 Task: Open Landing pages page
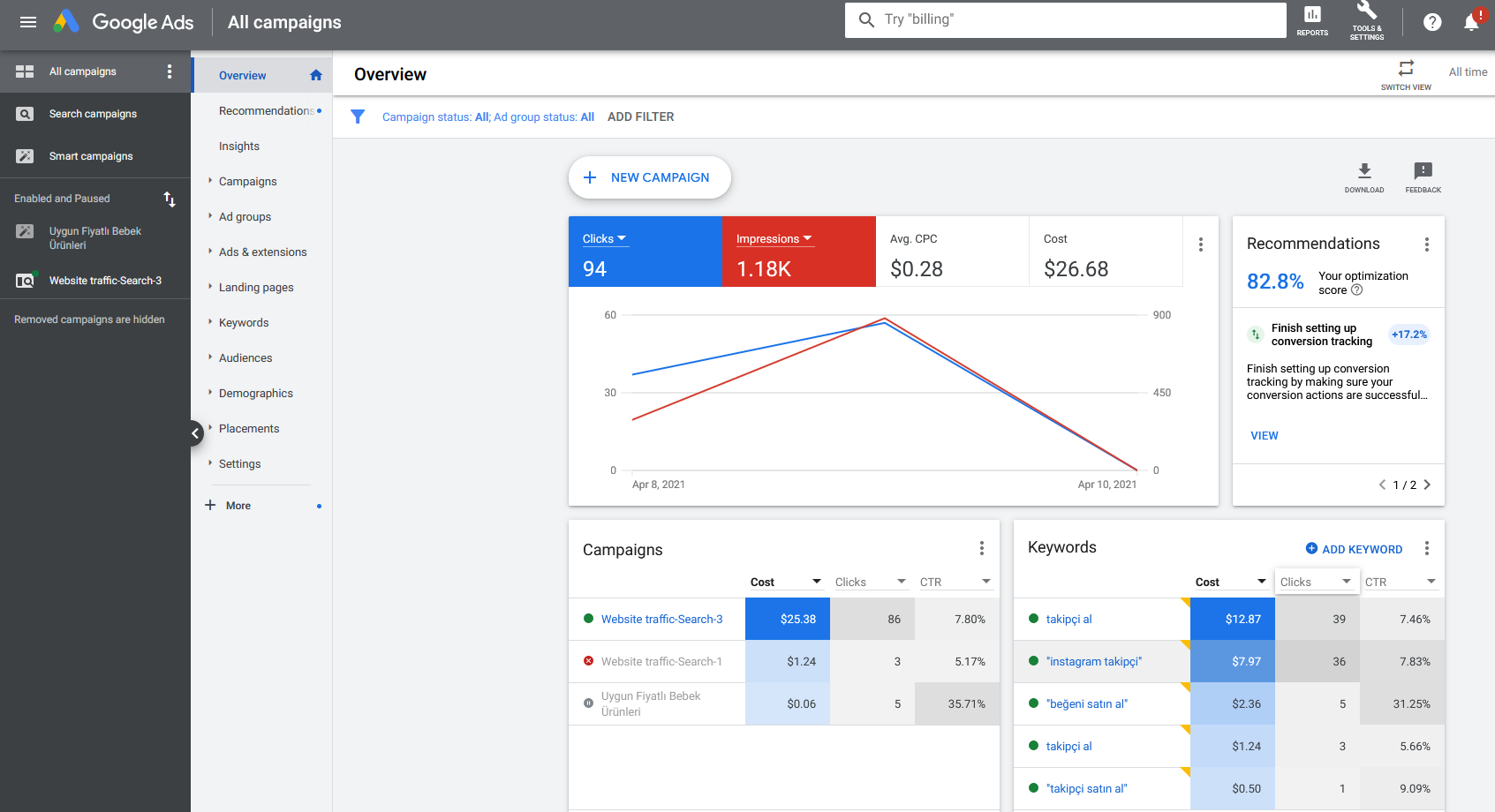[x=256, y=287]
